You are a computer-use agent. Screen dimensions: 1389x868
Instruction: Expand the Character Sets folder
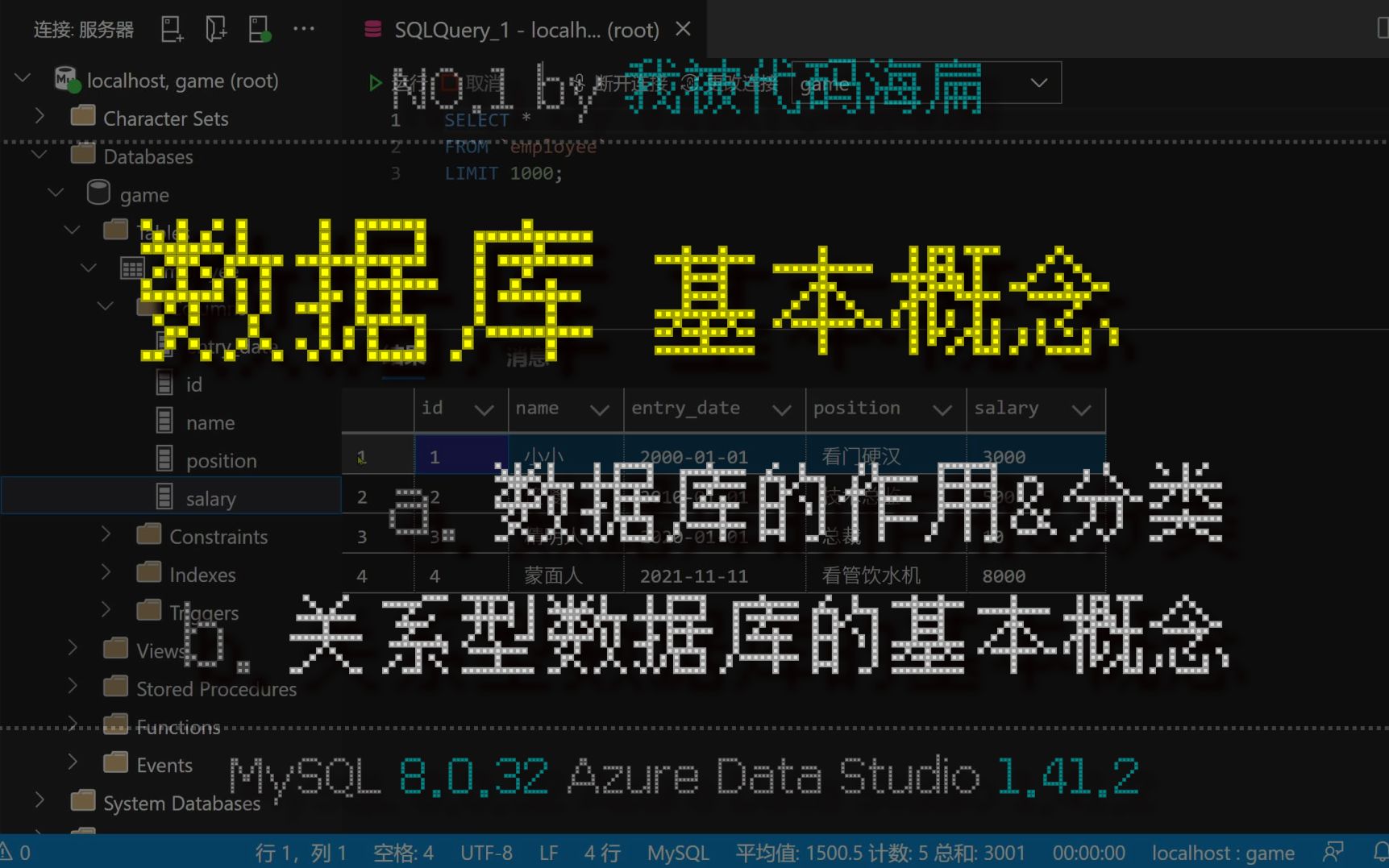(40, 117)
